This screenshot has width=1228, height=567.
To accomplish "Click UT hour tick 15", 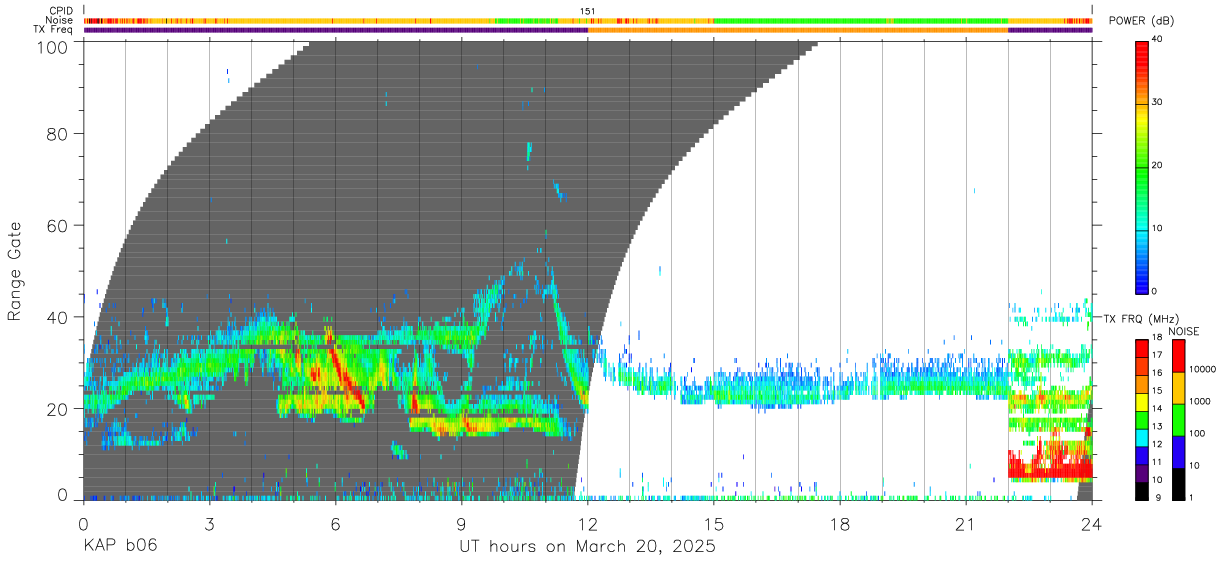I will click(714, 523).
